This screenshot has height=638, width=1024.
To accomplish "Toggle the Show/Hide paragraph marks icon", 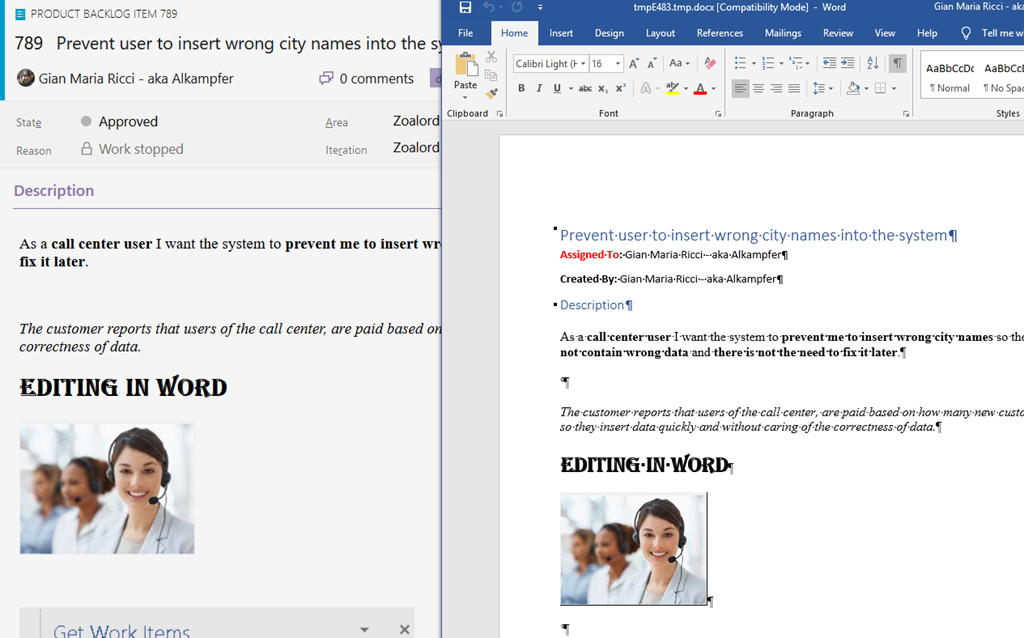I will click(x=897, y=62).
